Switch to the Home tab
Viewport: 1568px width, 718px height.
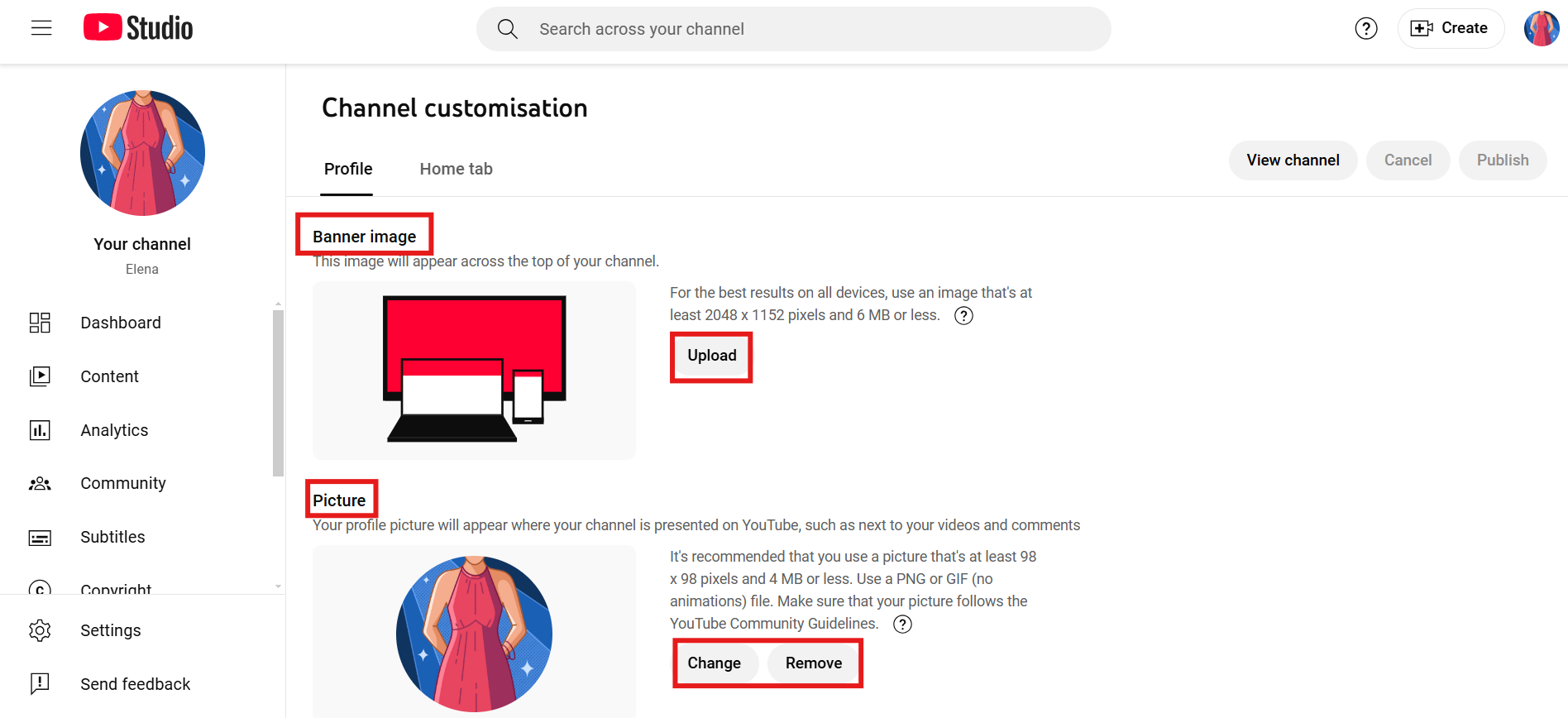[456, 169]
